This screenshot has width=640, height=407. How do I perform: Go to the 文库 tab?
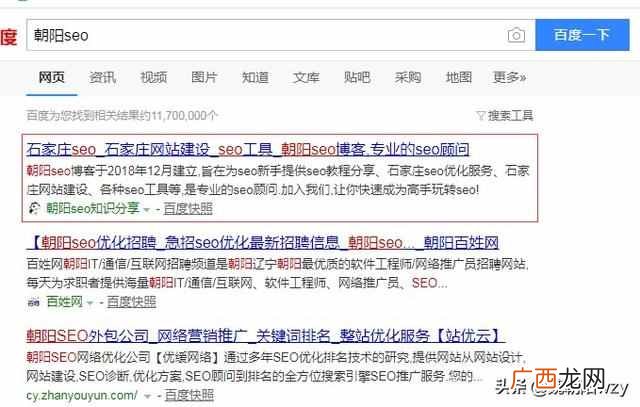tap(306, 77)
